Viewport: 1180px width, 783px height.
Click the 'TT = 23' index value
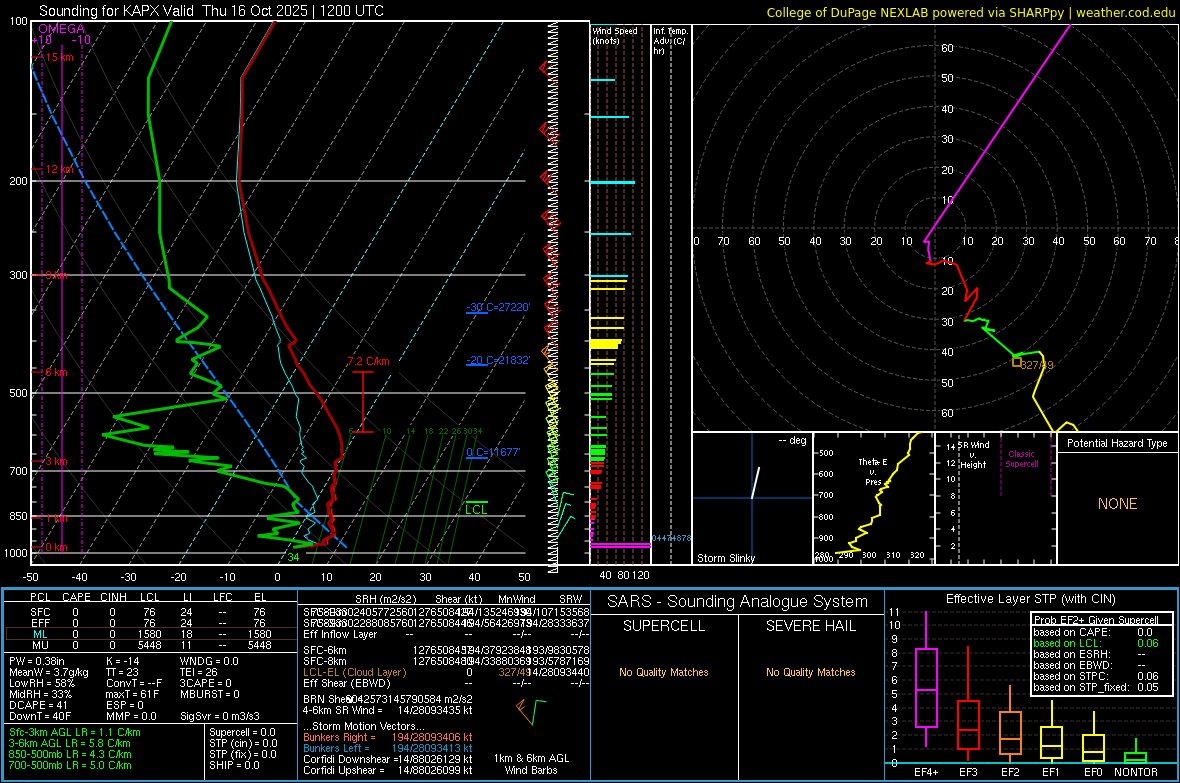click(x=122, y=672)
